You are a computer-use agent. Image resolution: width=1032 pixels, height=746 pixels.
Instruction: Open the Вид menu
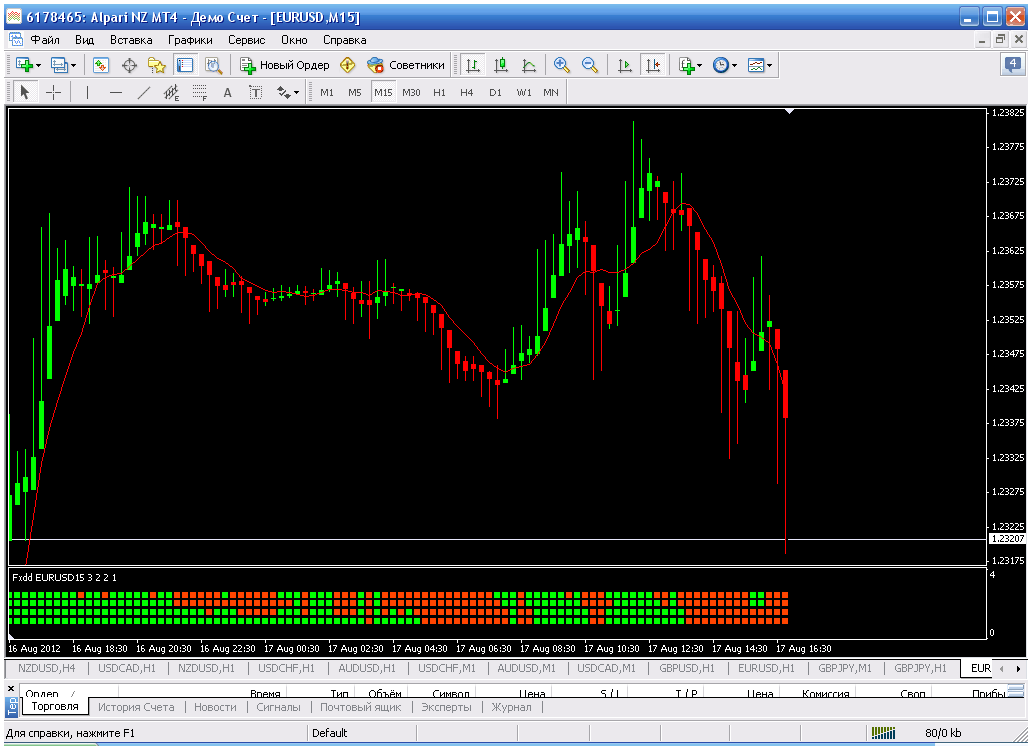84,40
